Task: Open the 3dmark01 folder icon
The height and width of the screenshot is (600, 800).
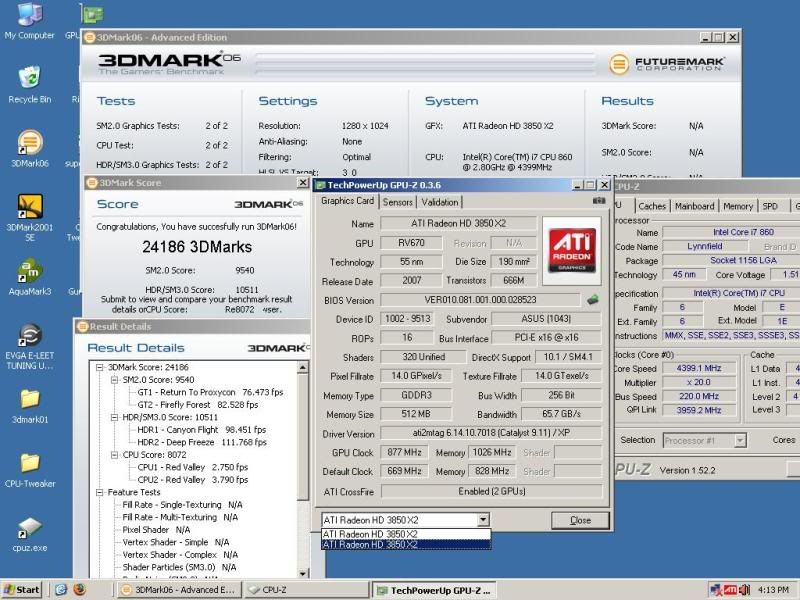Action: coord(30,406)
